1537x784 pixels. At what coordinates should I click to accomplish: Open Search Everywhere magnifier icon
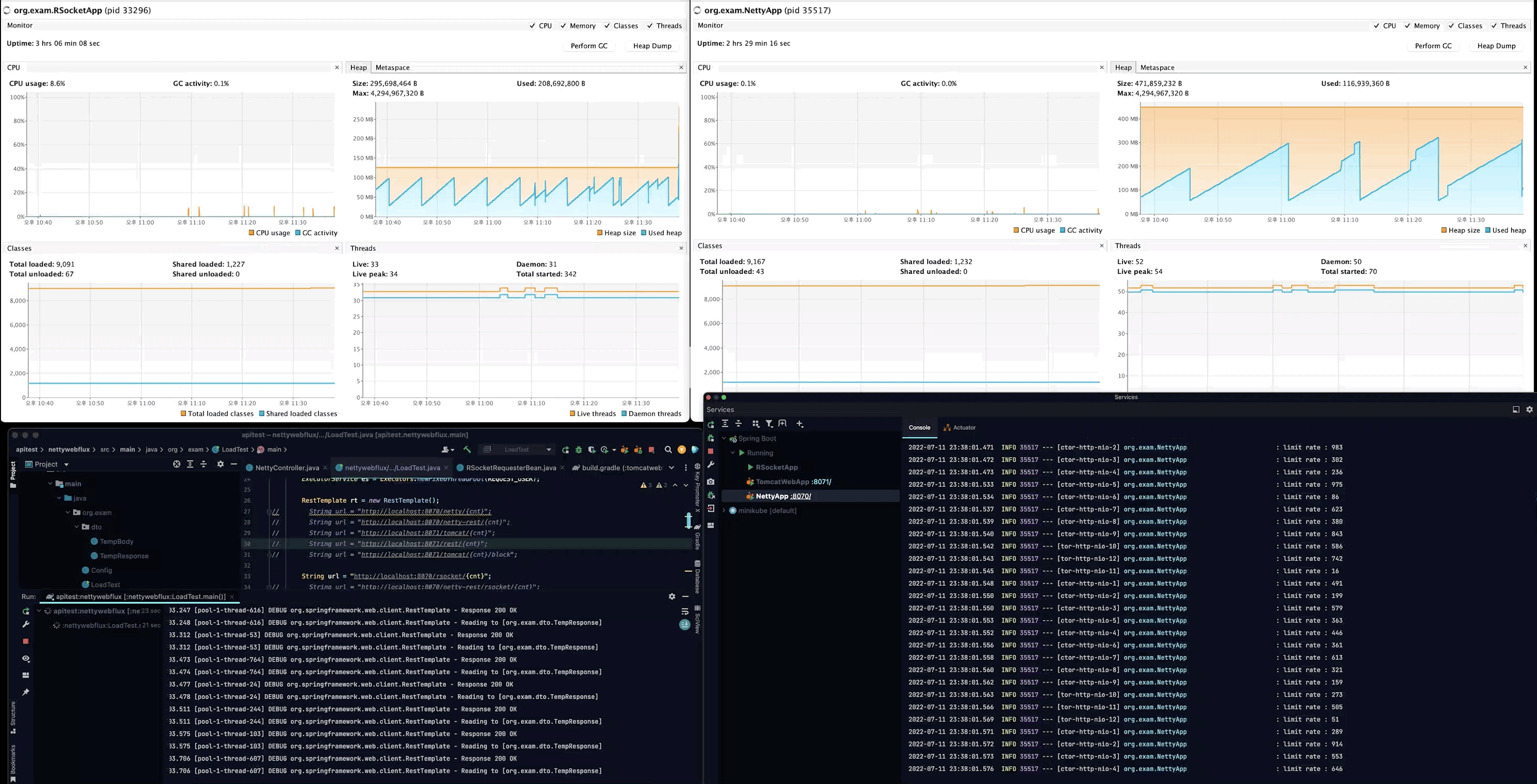pyautogui.click(x=668, y=450)
